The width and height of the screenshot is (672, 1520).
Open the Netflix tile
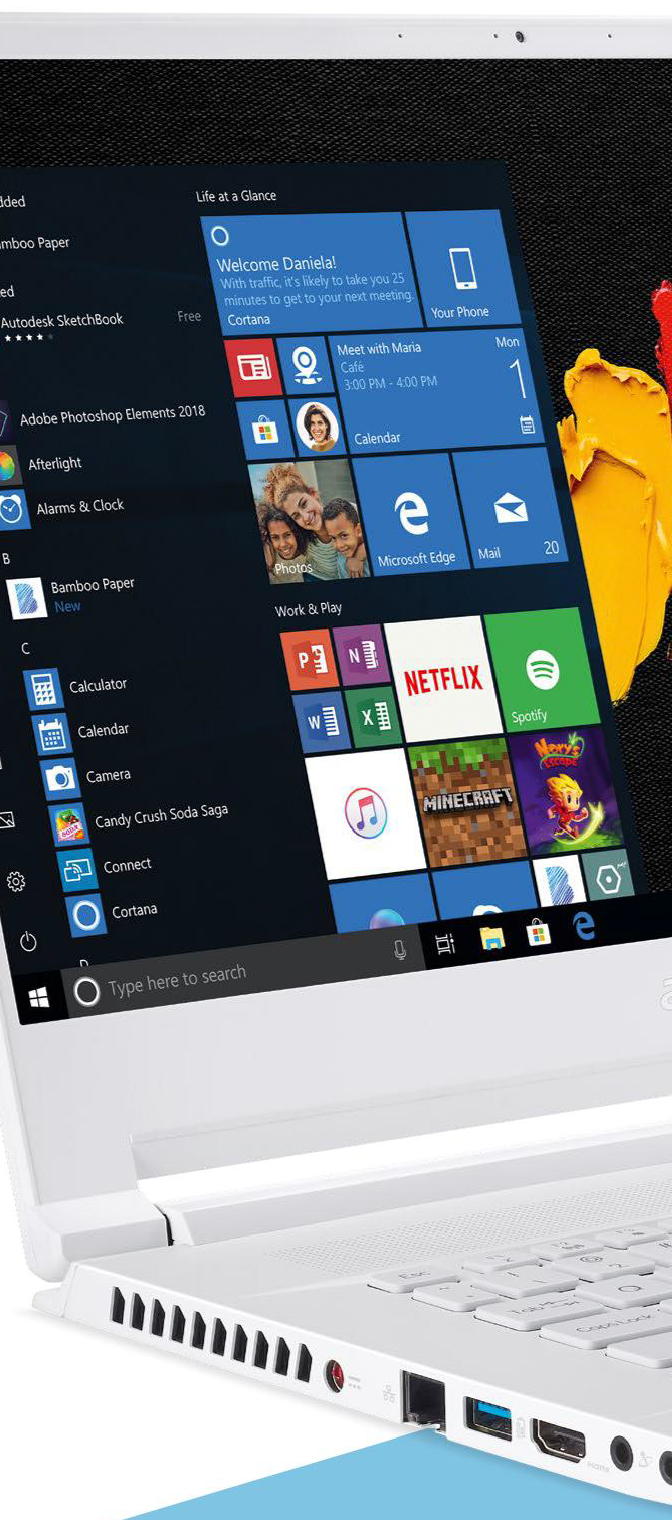441,678
